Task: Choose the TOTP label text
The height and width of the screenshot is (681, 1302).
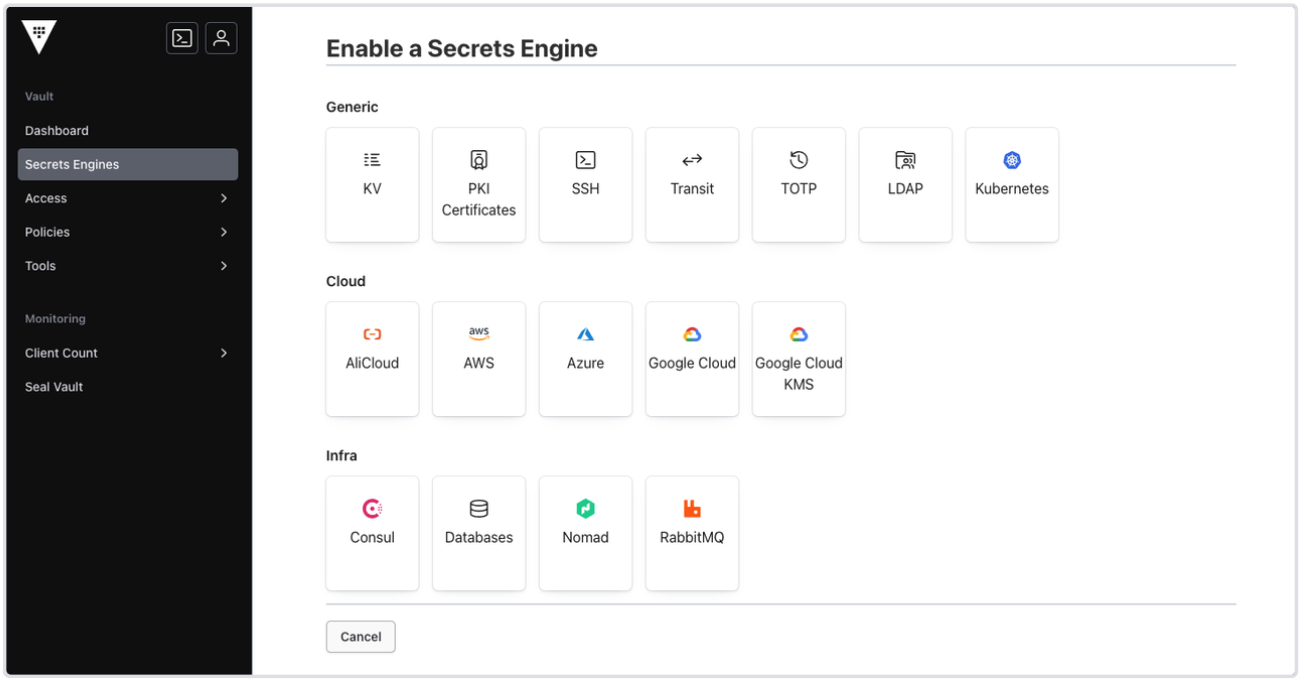Action: point(799,188)
